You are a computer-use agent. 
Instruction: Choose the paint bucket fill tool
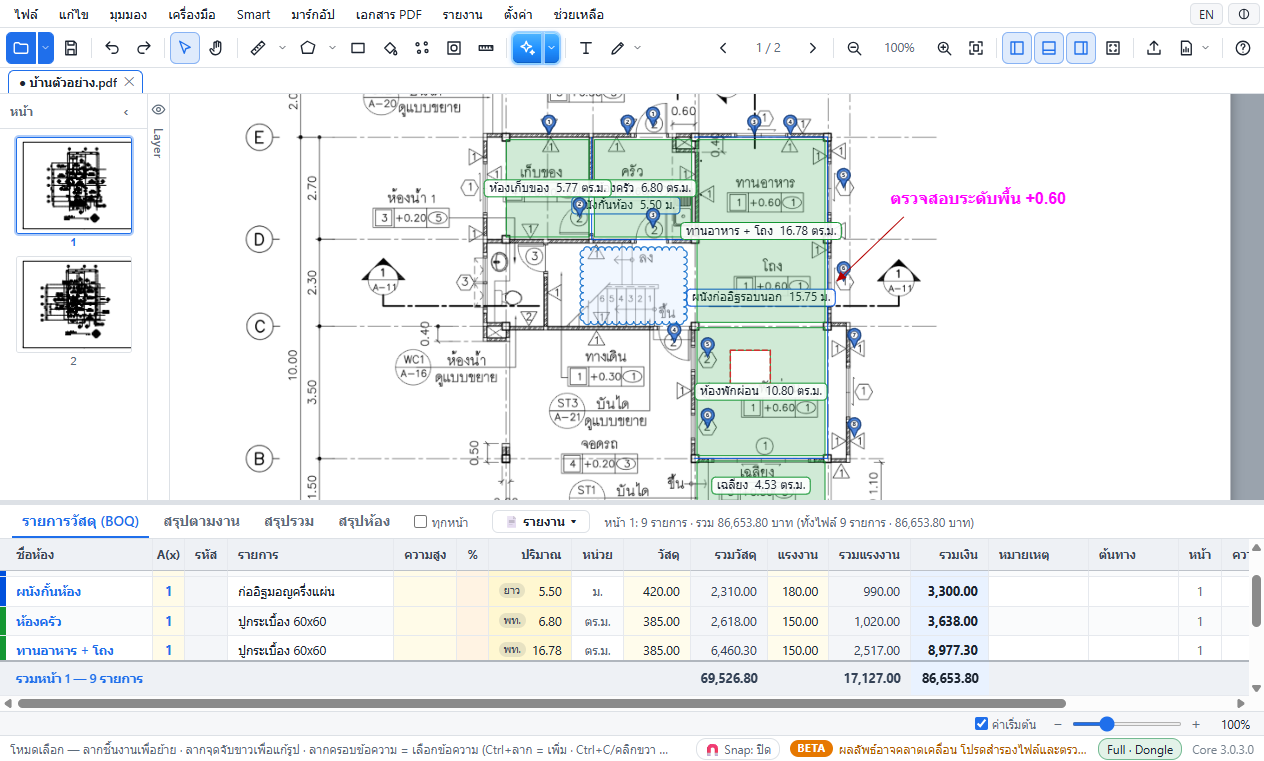[x=390, y=48]
